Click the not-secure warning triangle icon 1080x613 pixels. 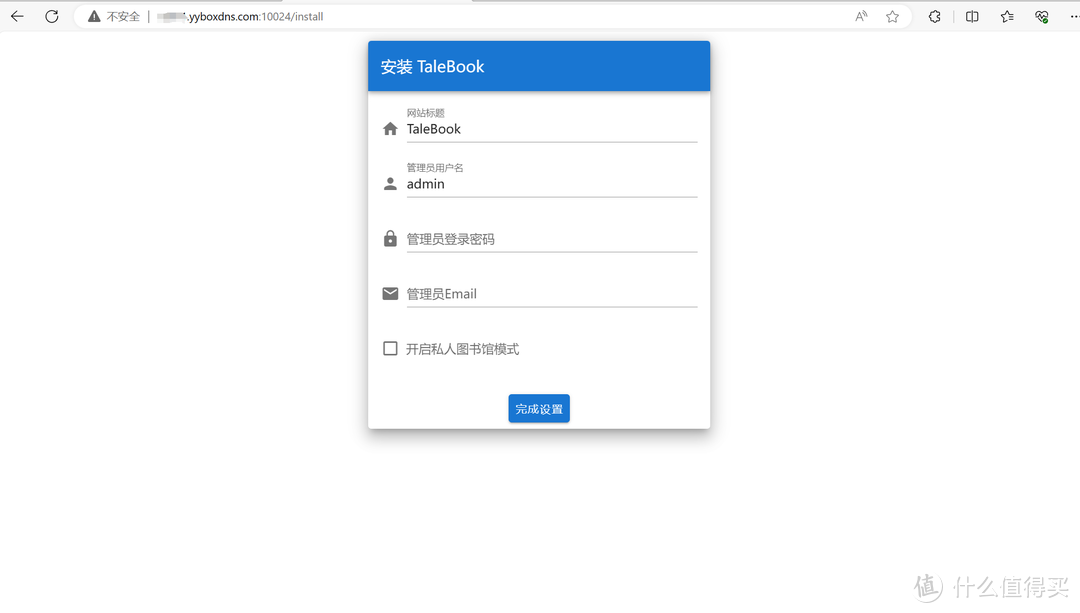94,16
